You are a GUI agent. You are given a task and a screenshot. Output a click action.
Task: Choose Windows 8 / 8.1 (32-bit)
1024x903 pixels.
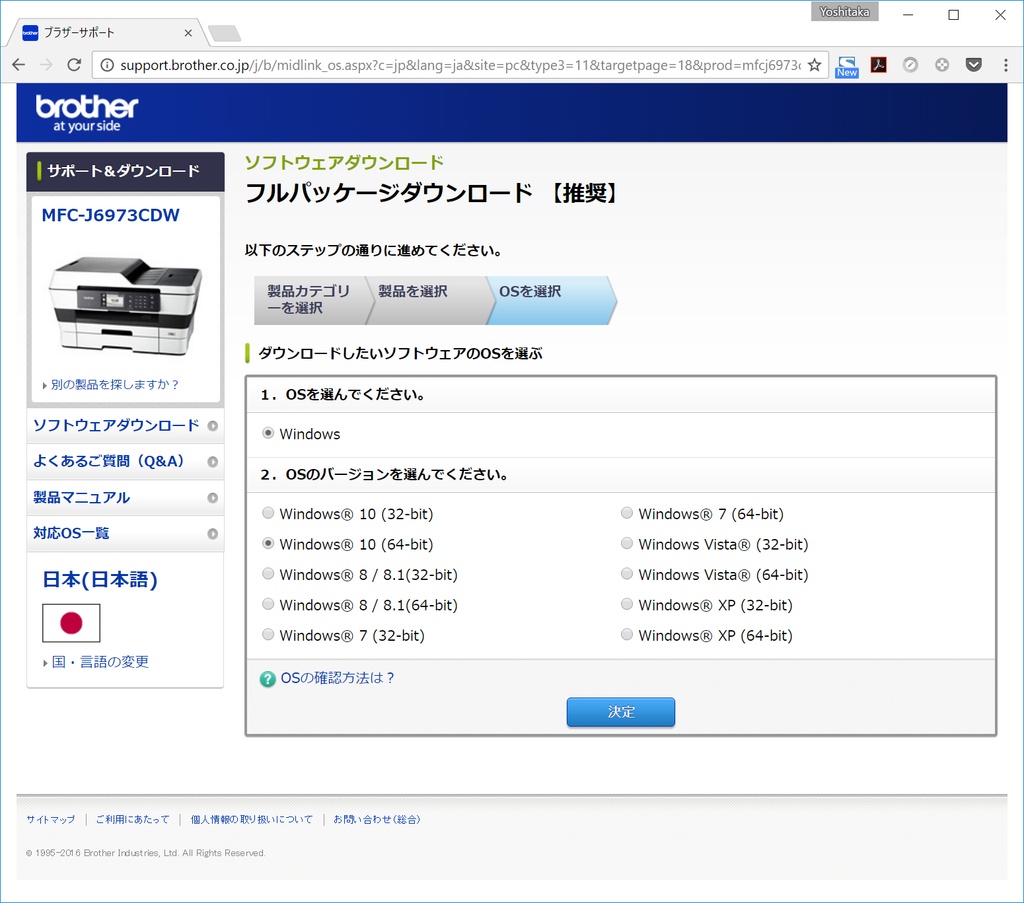tap(268, 574)
